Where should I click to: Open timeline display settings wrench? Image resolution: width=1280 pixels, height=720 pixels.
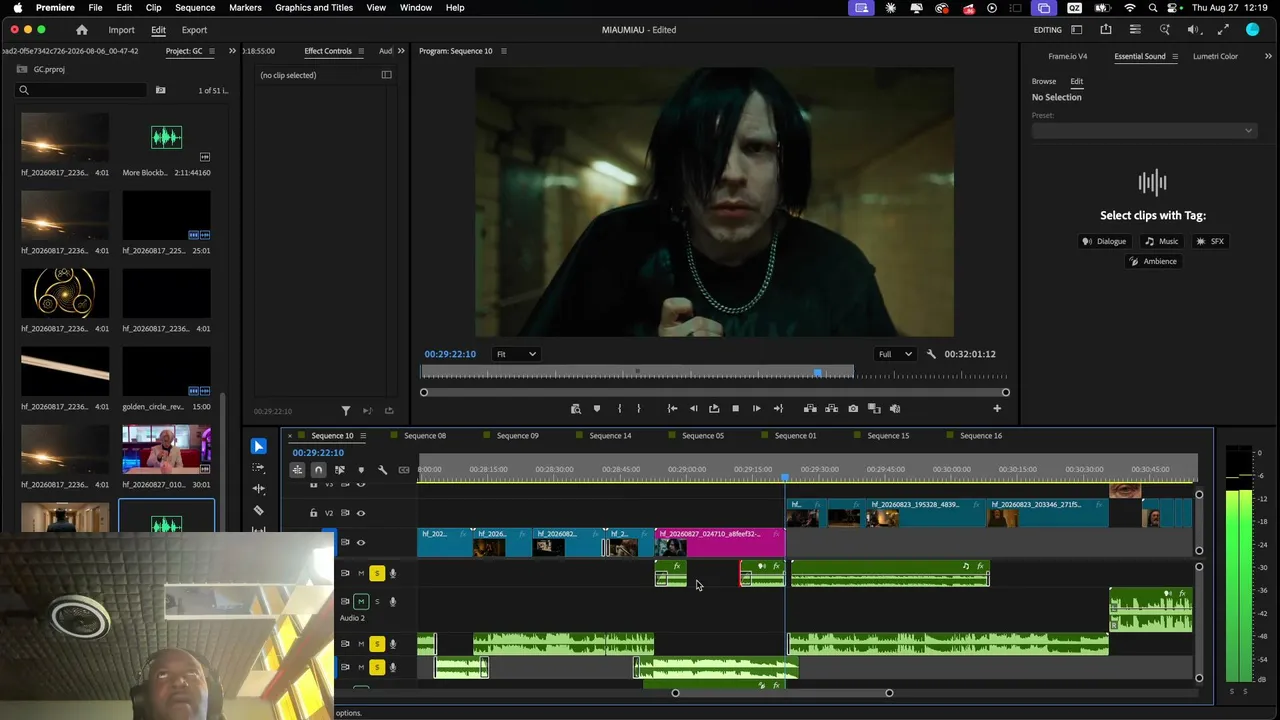click(382, 470)
